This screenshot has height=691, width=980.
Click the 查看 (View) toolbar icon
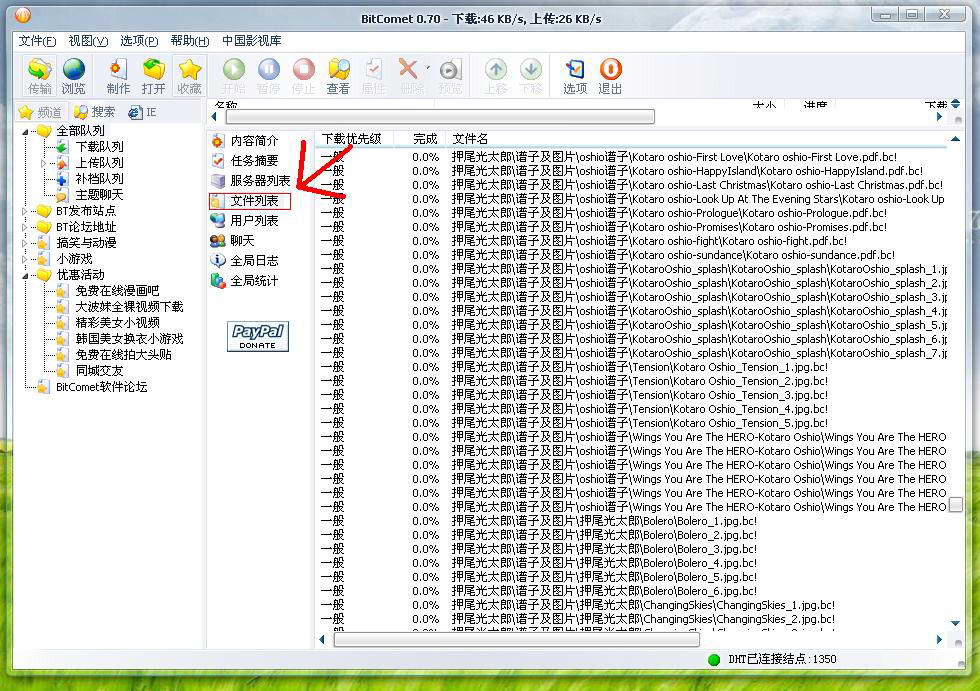339,76
